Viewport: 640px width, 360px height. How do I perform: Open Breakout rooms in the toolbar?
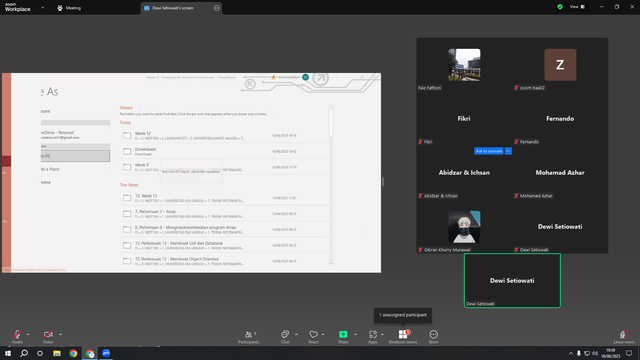403,336
